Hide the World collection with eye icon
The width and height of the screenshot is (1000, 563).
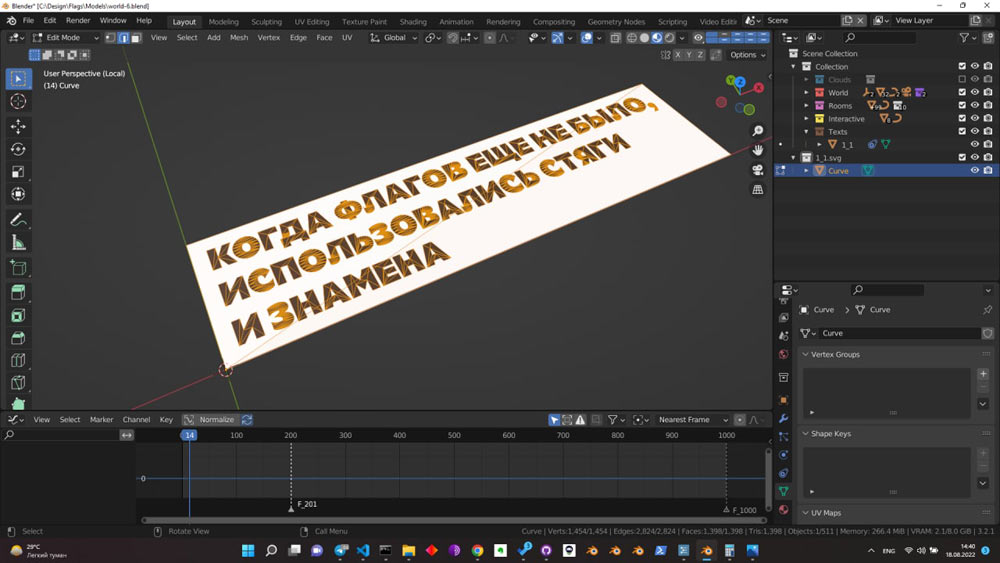975,93
